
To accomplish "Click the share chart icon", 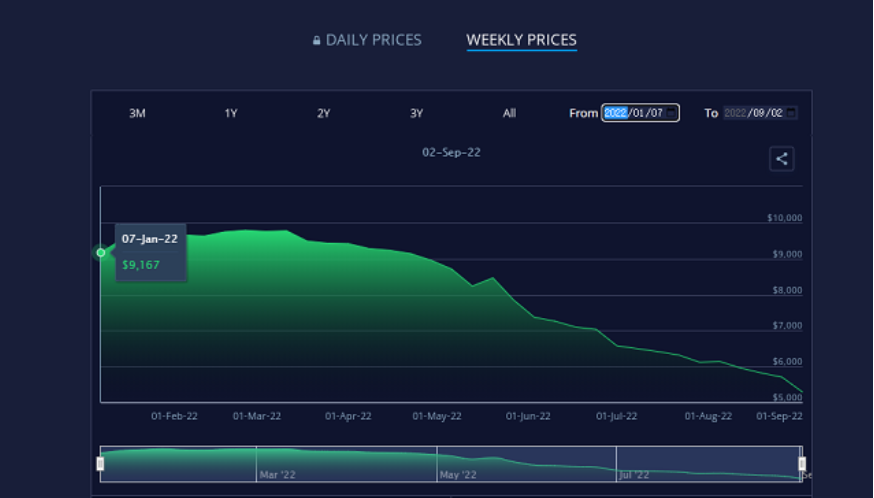I will pos(782,158).
